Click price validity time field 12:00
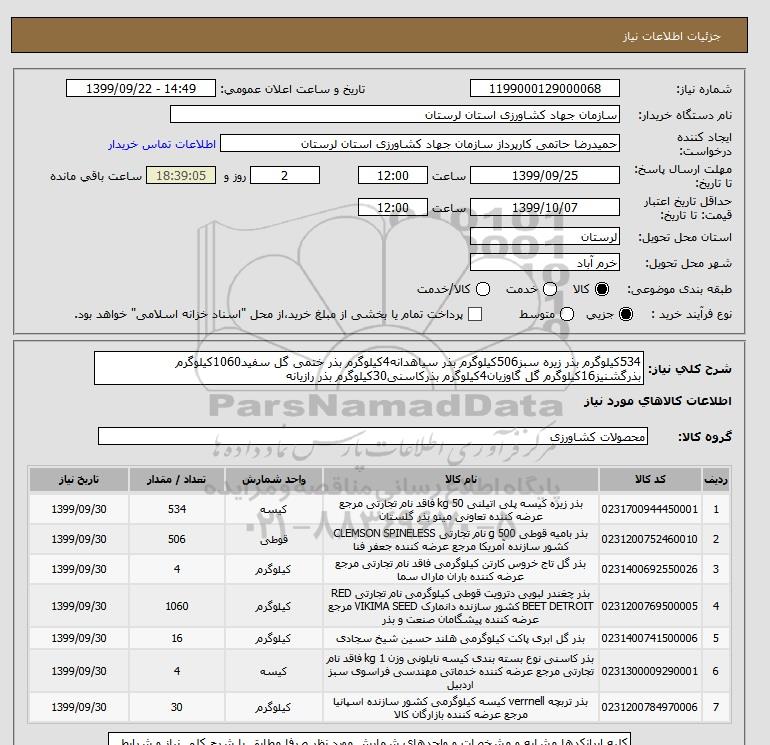The image size is (770, 745). 393,207
